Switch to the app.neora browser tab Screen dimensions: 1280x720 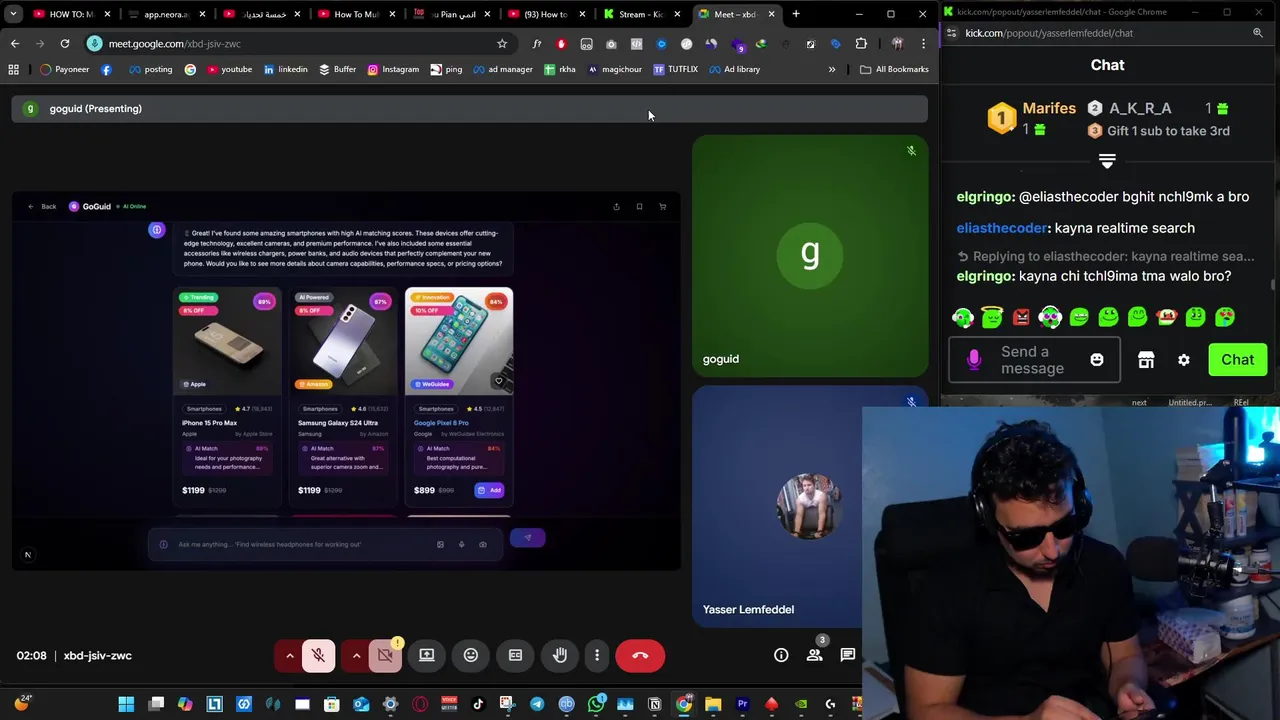[x=166, y=14]
